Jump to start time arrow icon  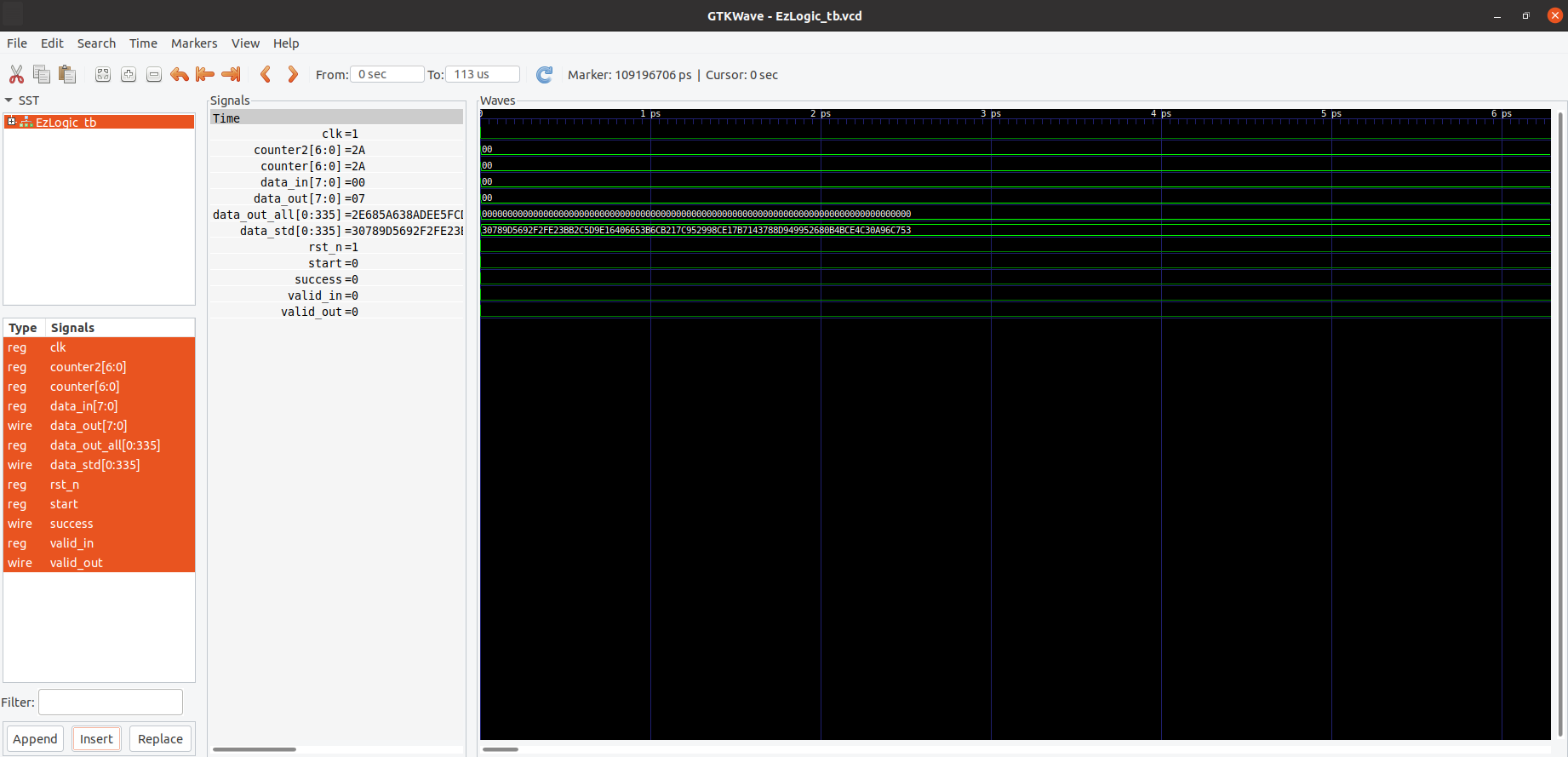point(205,75)
